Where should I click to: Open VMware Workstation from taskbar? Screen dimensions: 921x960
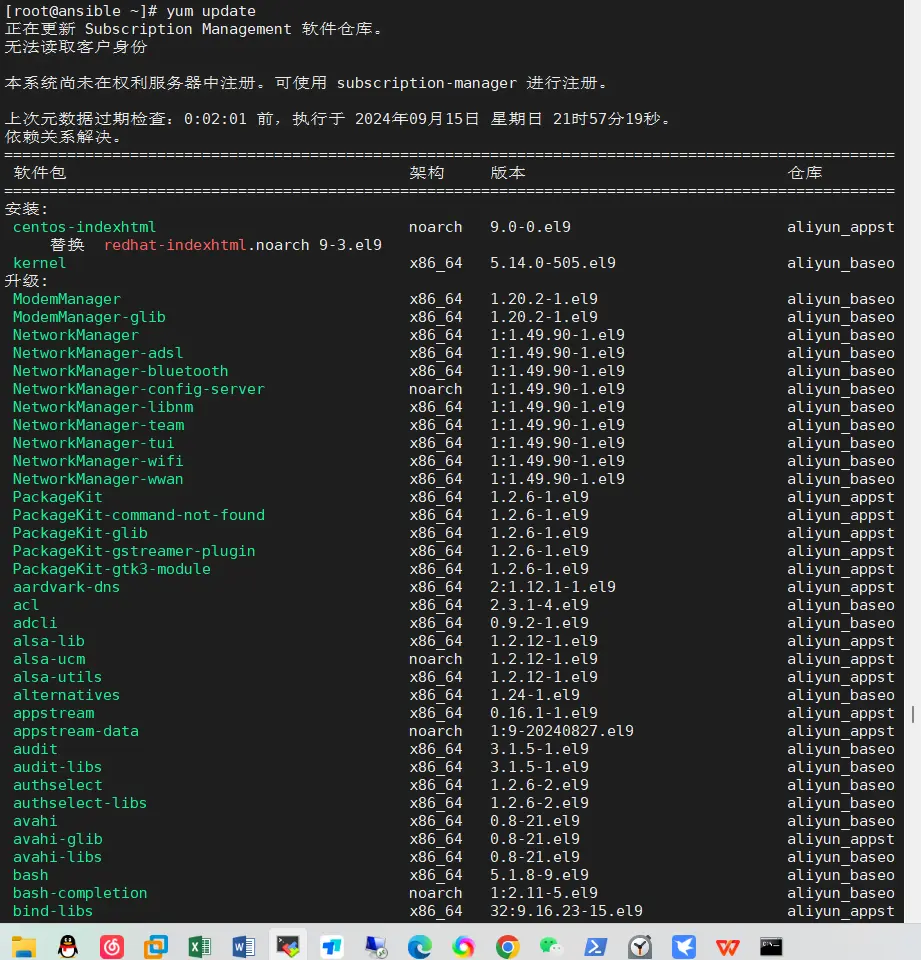[x=156, y=946]
